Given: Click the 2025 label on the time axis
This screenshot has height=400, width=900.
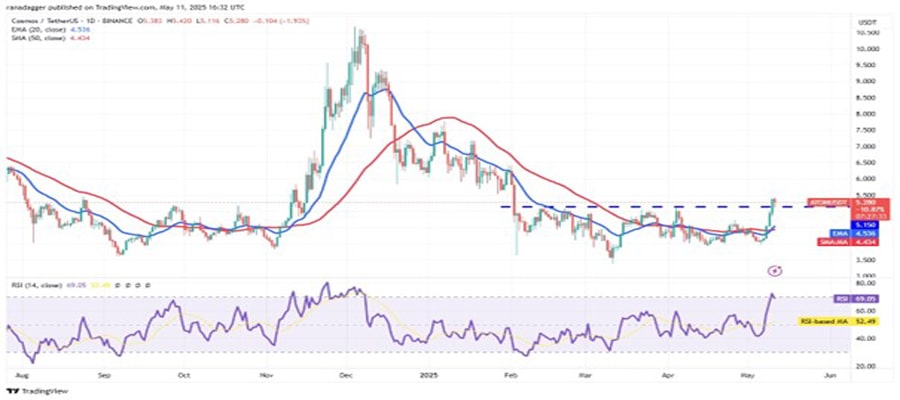Looking at the screenshot, I should 429,376.
